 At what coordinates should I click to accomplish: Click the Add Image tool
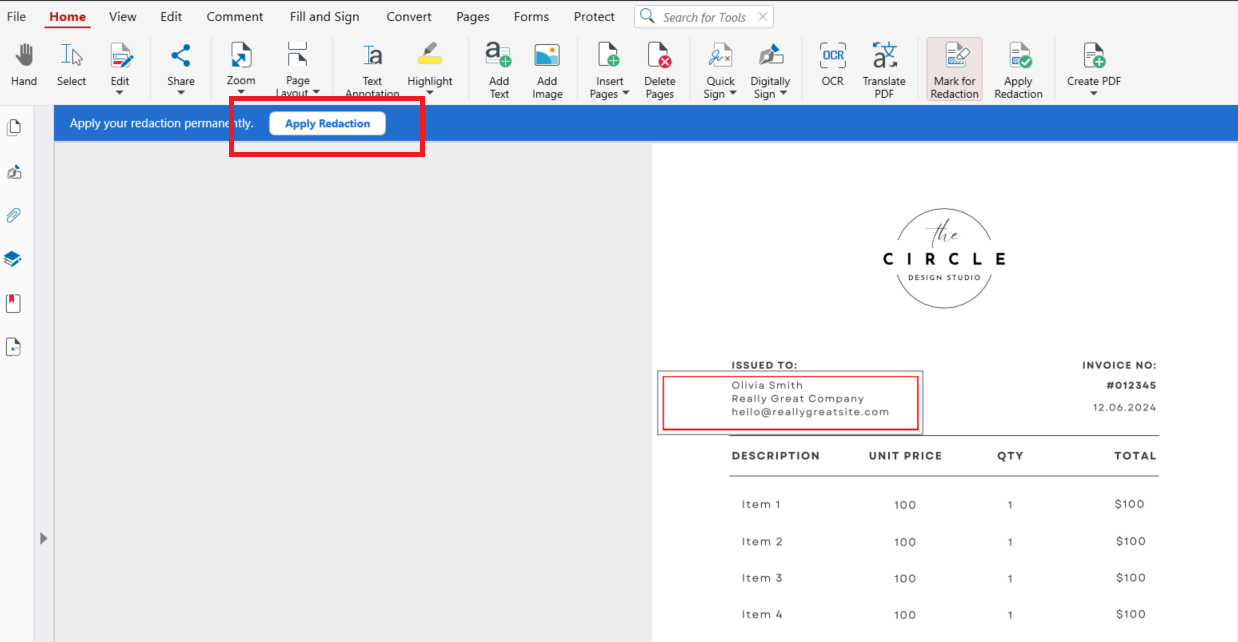click(x=547, y=70)
